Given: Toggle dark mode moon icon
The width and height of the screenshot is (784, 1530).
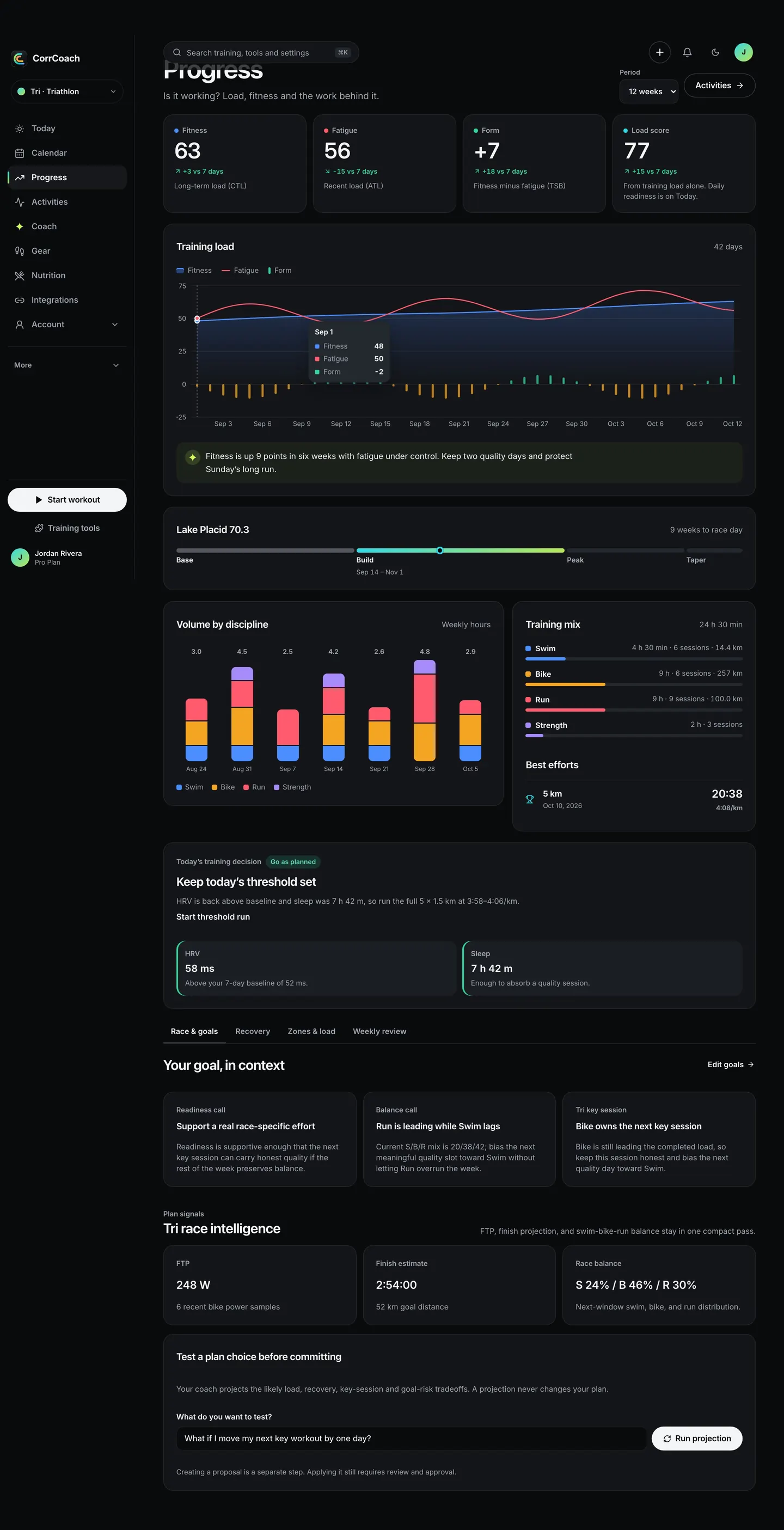Looking at the screenshot, I should 715,52.
